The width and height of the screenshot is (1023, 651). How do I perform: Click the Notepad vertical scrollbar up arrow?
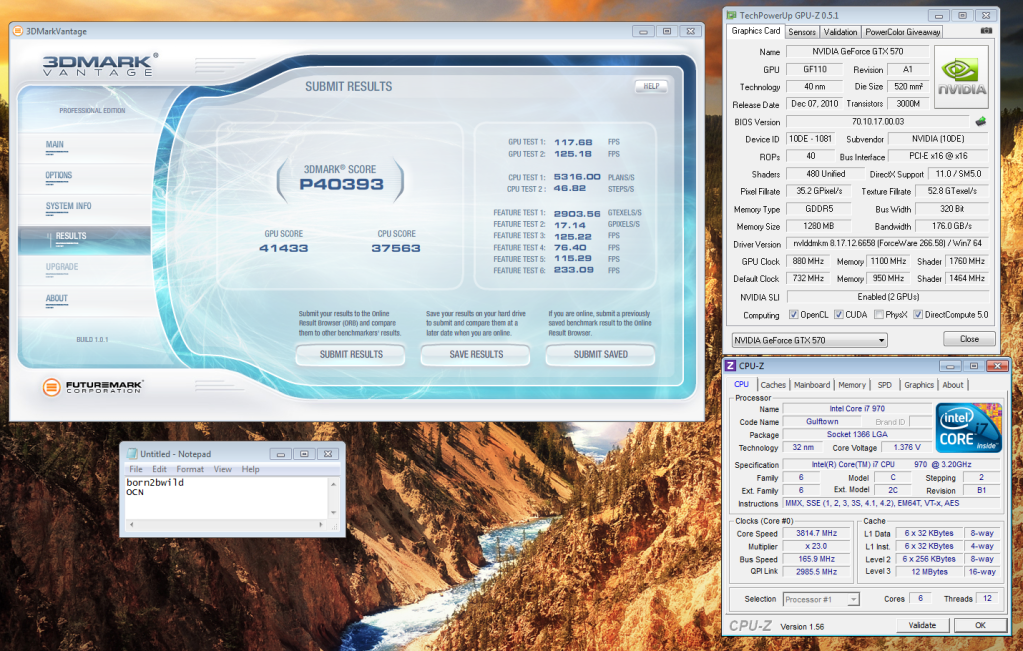click(x=333, y=484)
